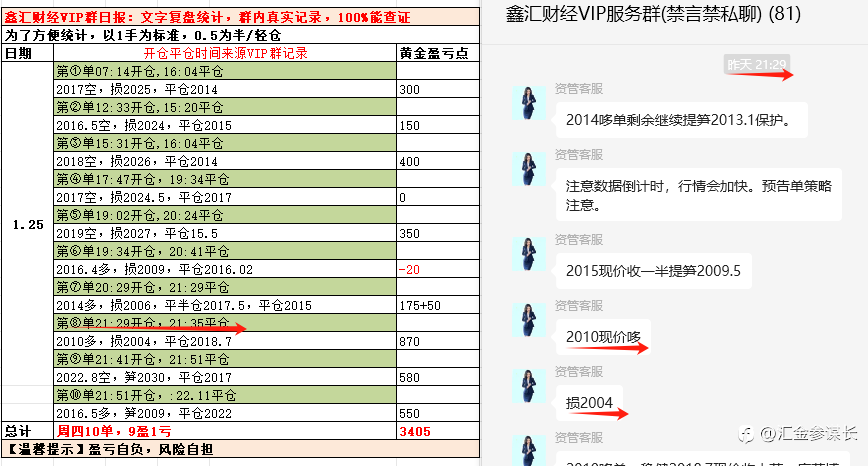The height and width of the screenshot is (466, 868).
Task: Click sender name 资管客服 above '注意数据倒计时' message
Action: click(578, 154)
